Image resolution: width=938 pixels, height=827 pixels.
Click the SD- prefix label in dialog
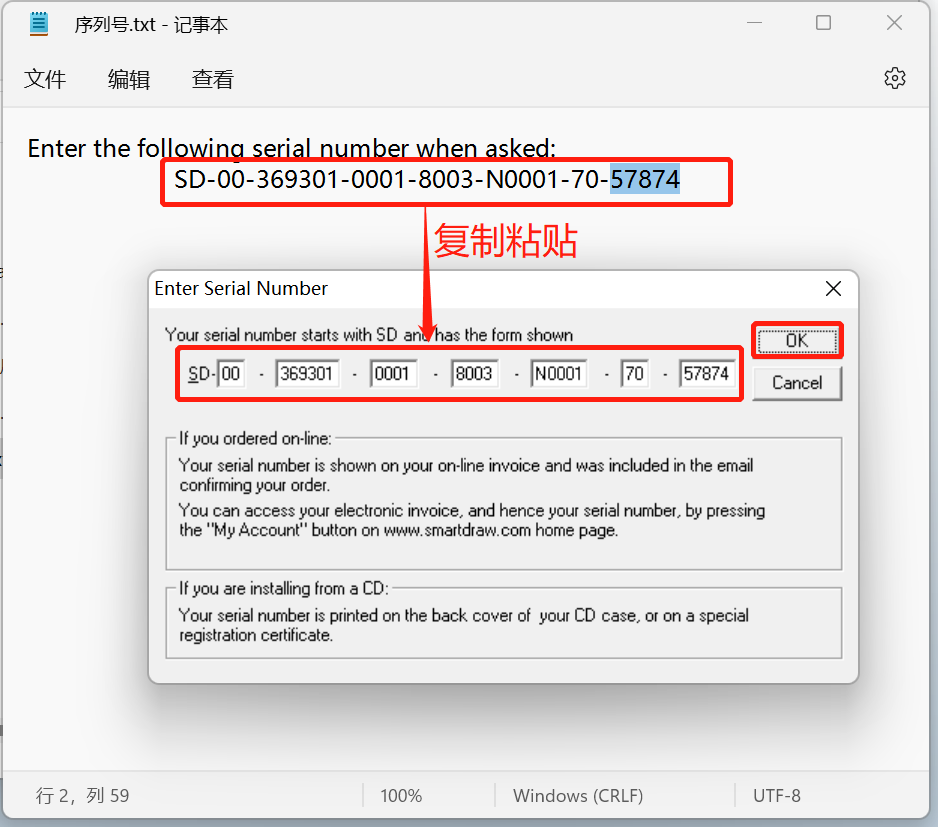[x=202, y=374]
